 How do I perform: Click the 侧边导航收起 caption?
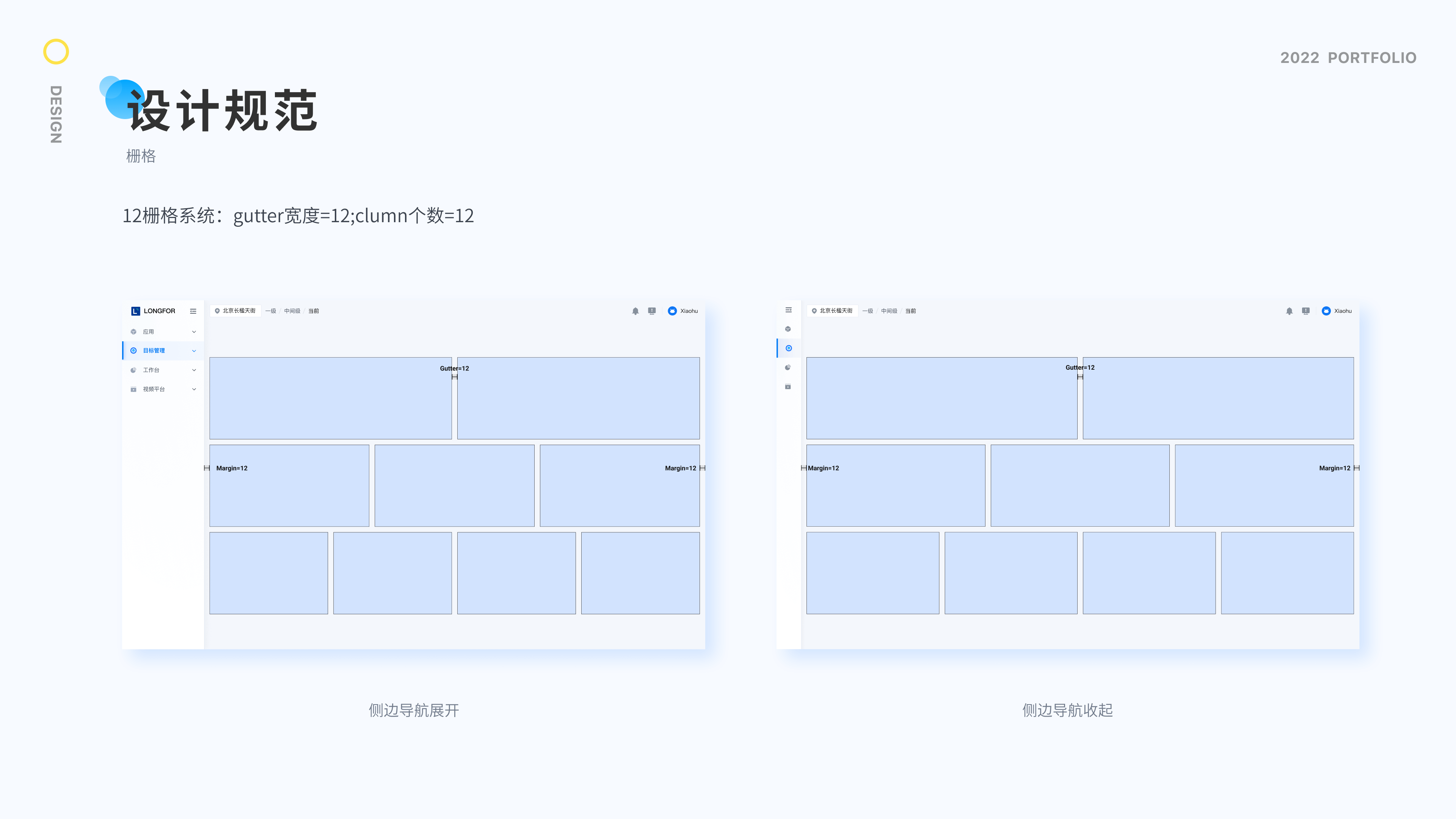1068,711
